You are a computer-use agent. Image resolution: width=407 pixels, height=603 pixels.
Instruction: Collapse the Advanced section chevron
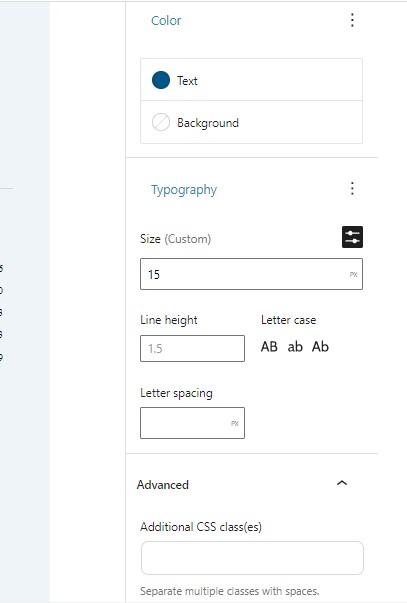[x=342, y=483]
